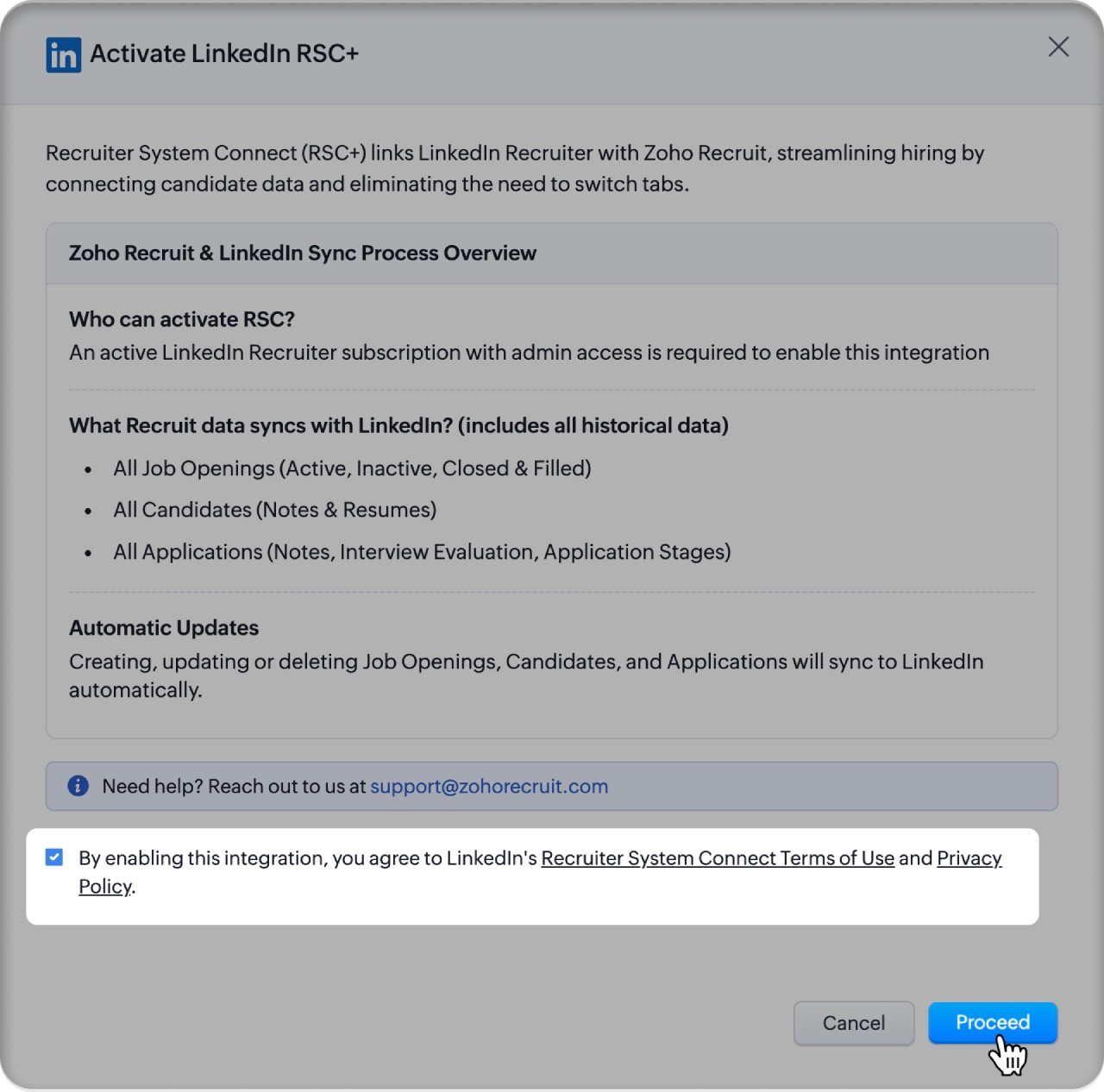Viewport: 1104px width, 1092px height.
Task: Select 'What Recruit data syncs with LinkedIn?' heading
Action: point(398,425)
